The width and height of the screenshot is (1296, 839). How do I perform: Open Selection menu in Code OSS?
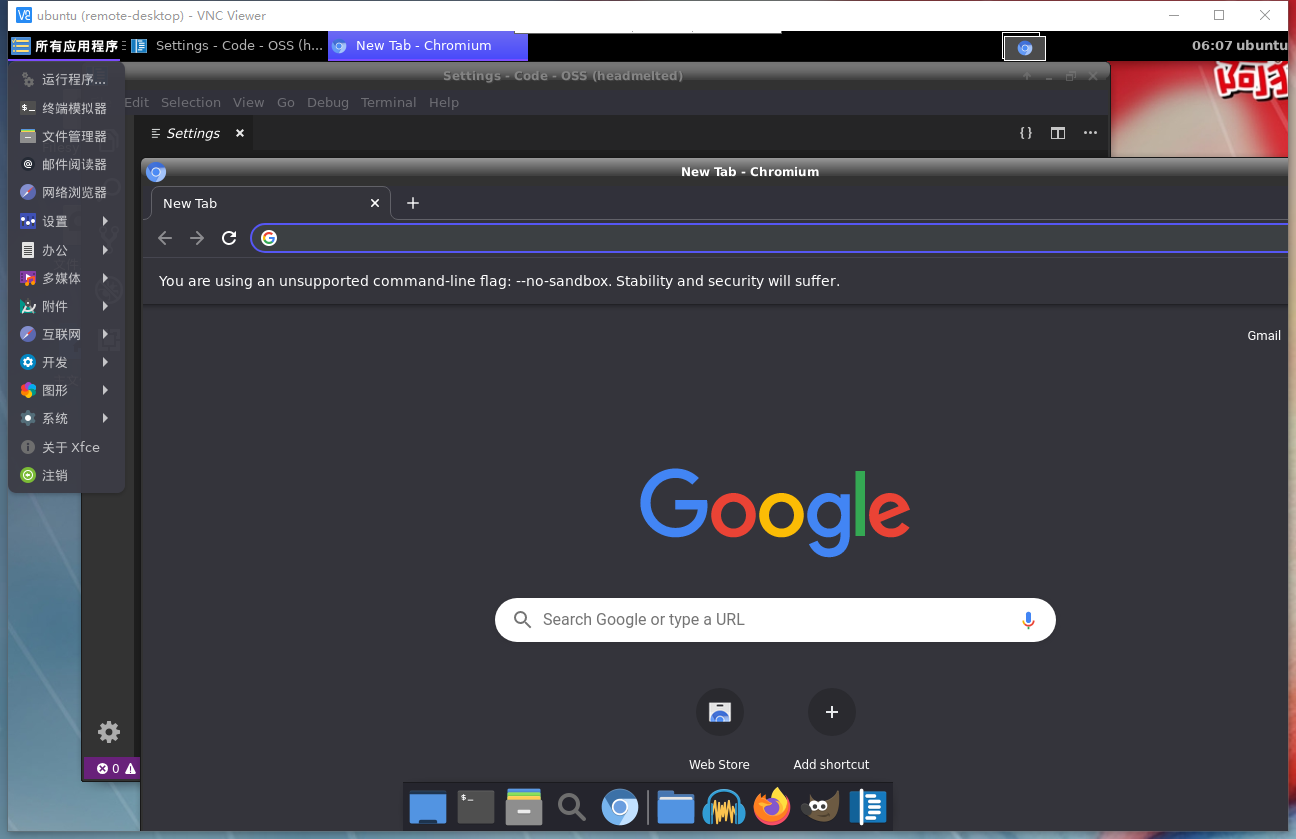click(x=190, y=102)
